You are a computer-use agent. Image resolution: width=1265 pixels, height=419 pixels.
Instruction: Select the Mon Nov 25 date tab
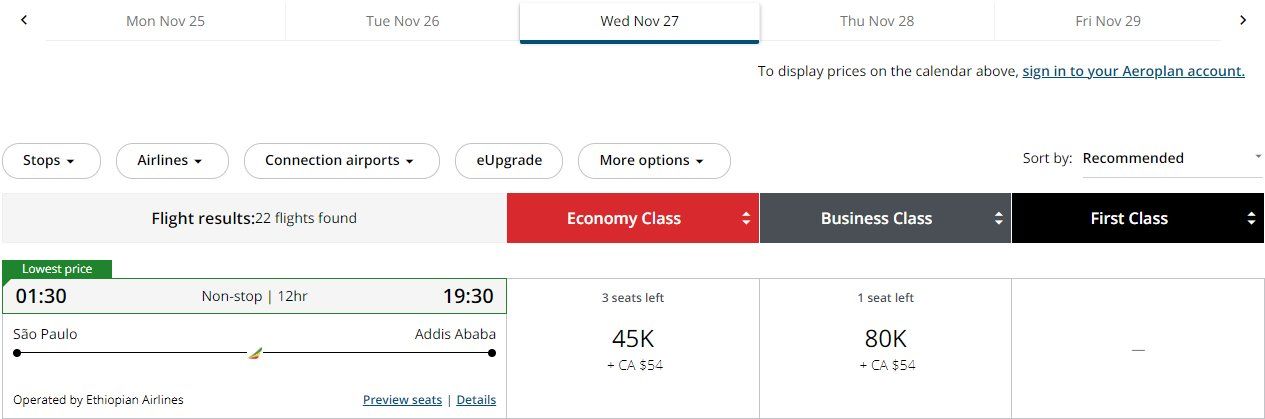tap(165, 21)
